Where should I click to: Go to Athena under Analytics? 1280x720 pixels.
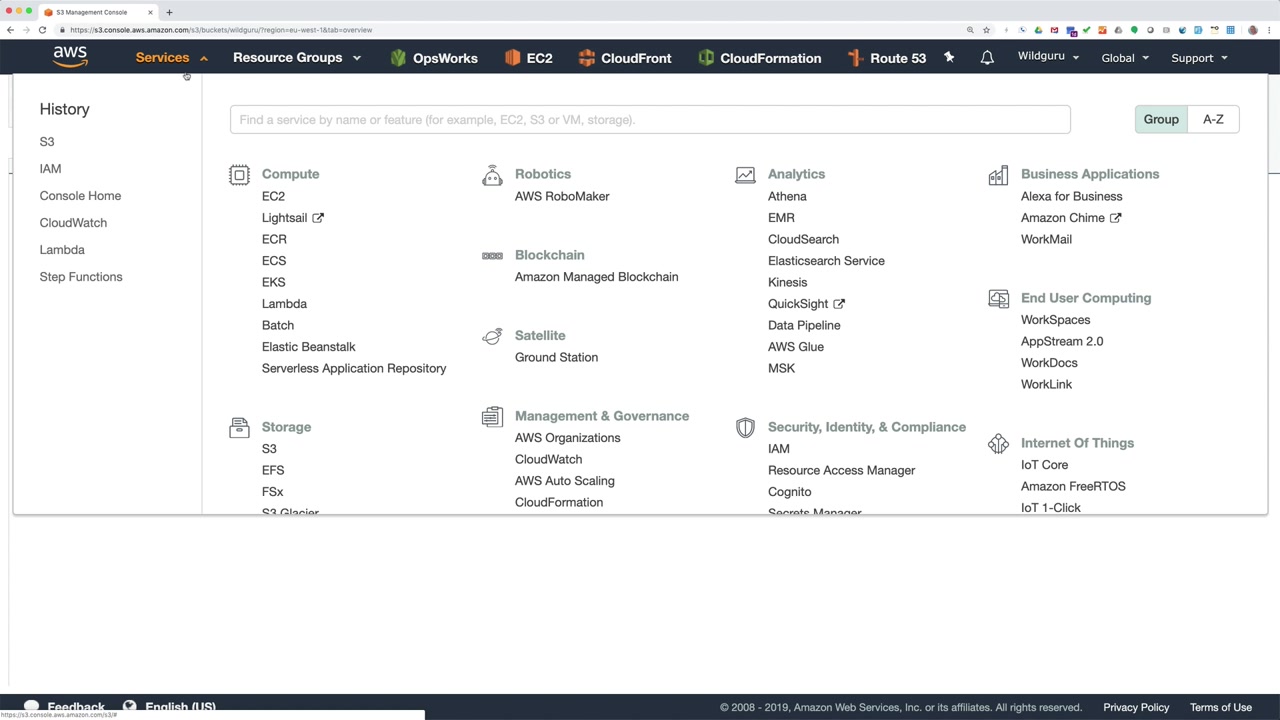tap(787, 196)
